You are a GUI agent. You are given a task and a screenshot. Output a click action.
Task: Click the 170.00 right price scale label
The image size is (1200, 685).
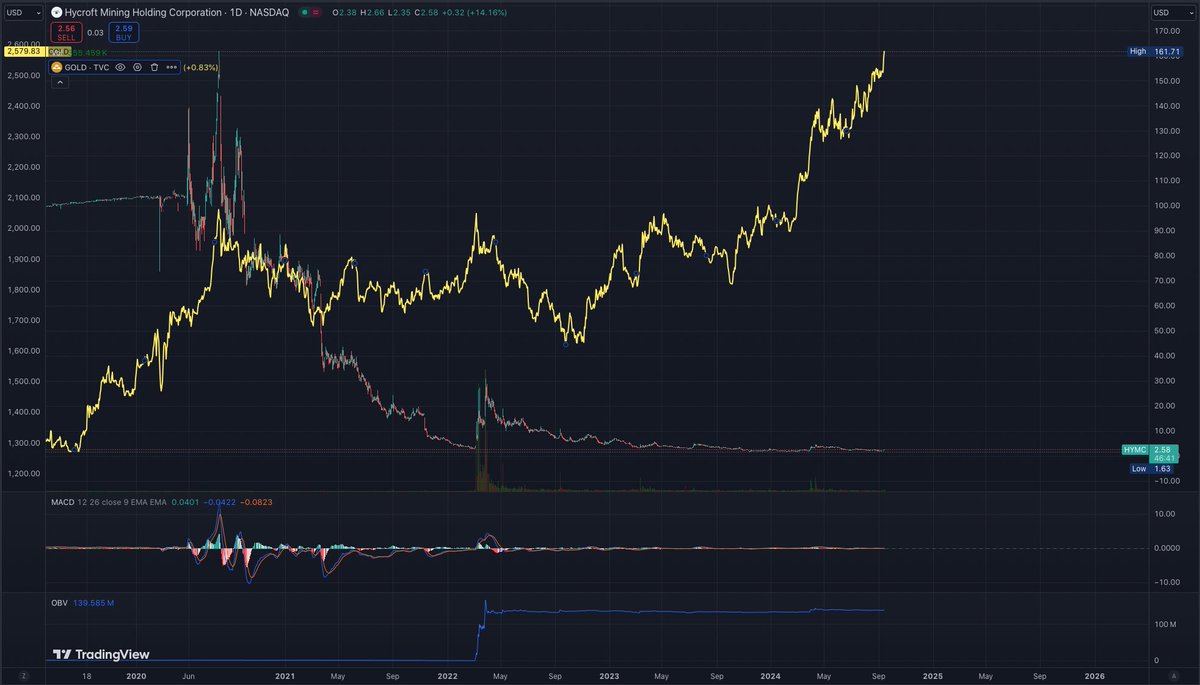point(1166,30)
